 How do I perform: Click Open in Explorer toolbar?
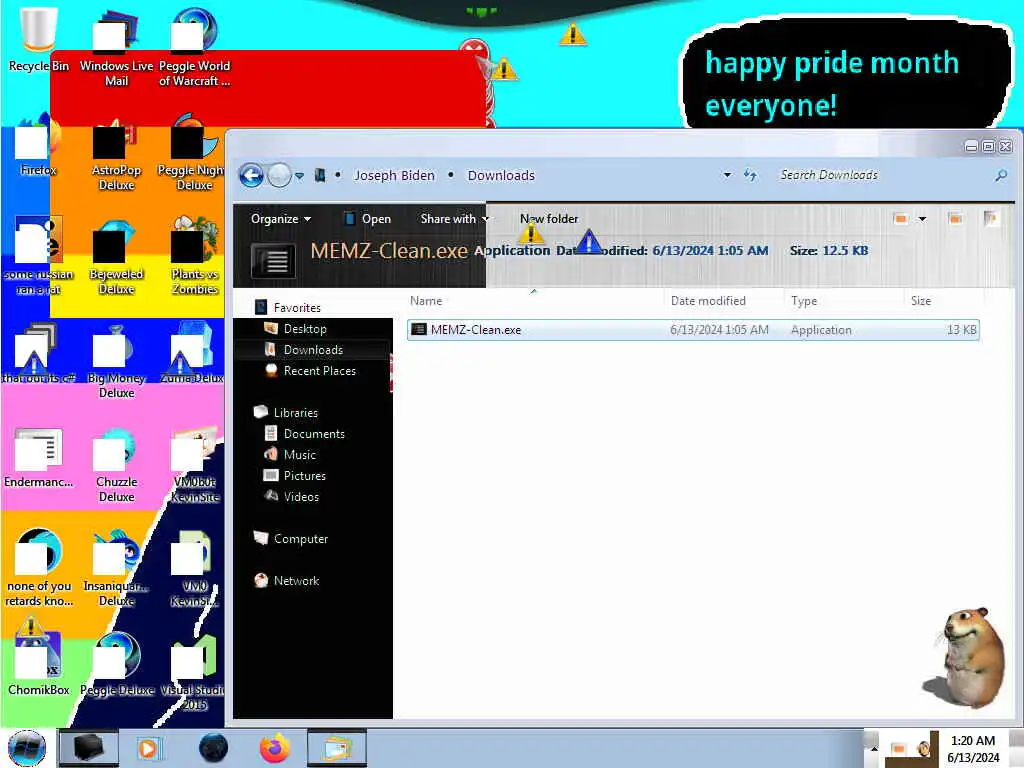[x=368, y=219]
